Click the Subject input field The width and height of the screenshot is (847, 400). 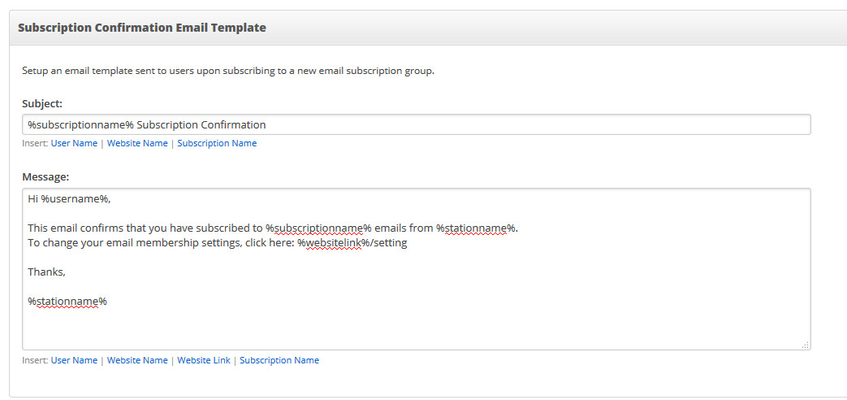pyautogui.click(x=416, y=125)
